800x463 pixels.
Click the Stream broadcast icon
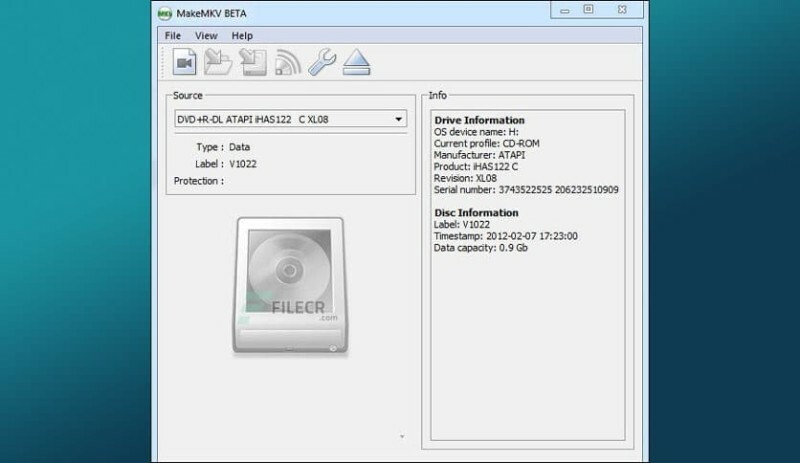[288, 62]
